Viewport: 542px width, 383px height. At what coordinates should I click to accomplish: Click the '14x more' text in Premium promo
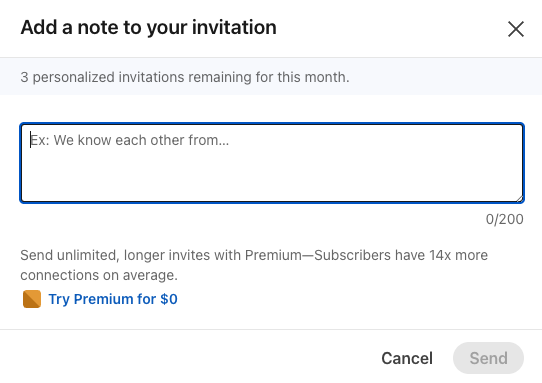(459, 255)
